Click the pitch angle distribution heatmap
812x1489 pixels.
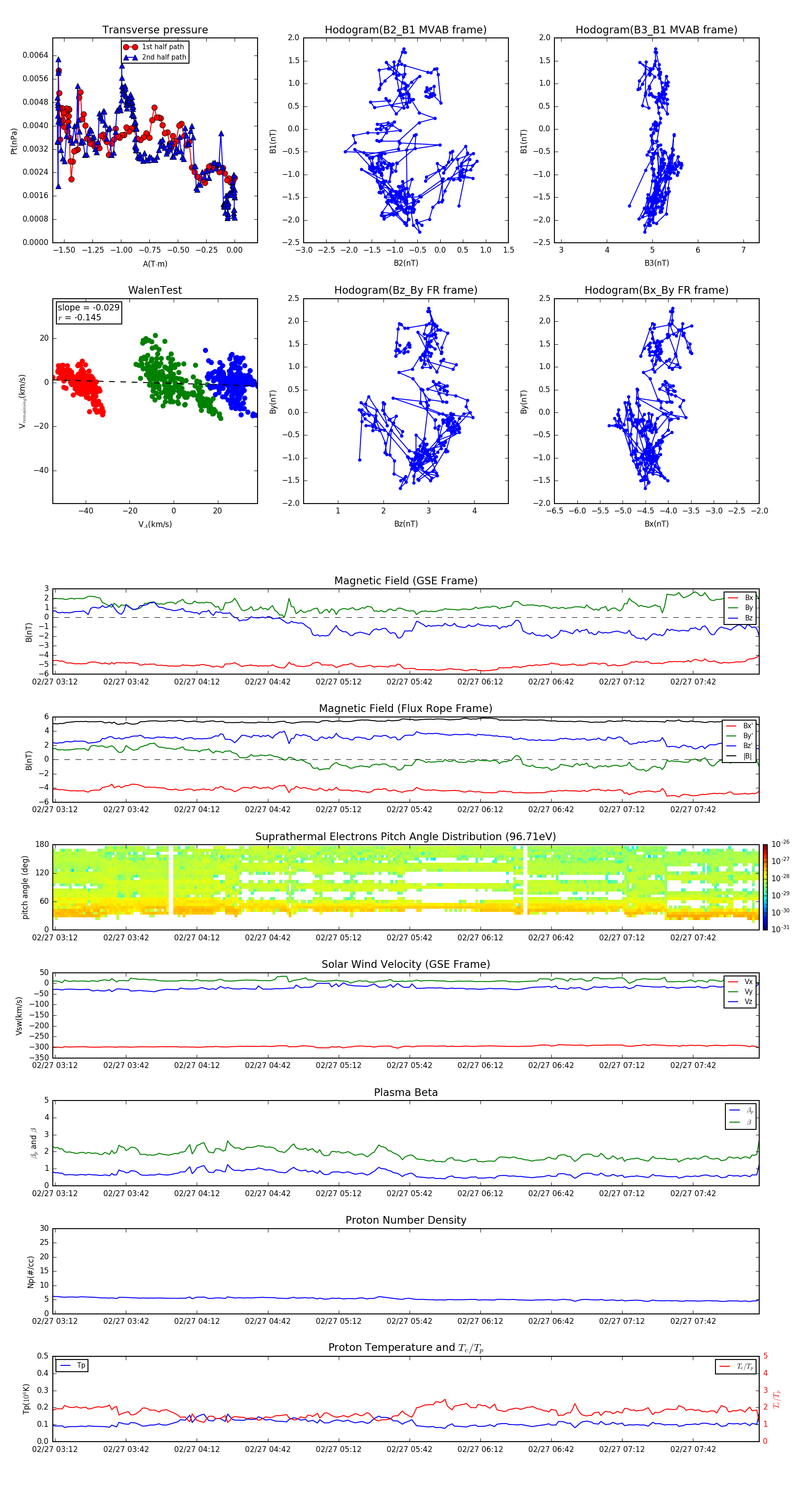[406, 887]
